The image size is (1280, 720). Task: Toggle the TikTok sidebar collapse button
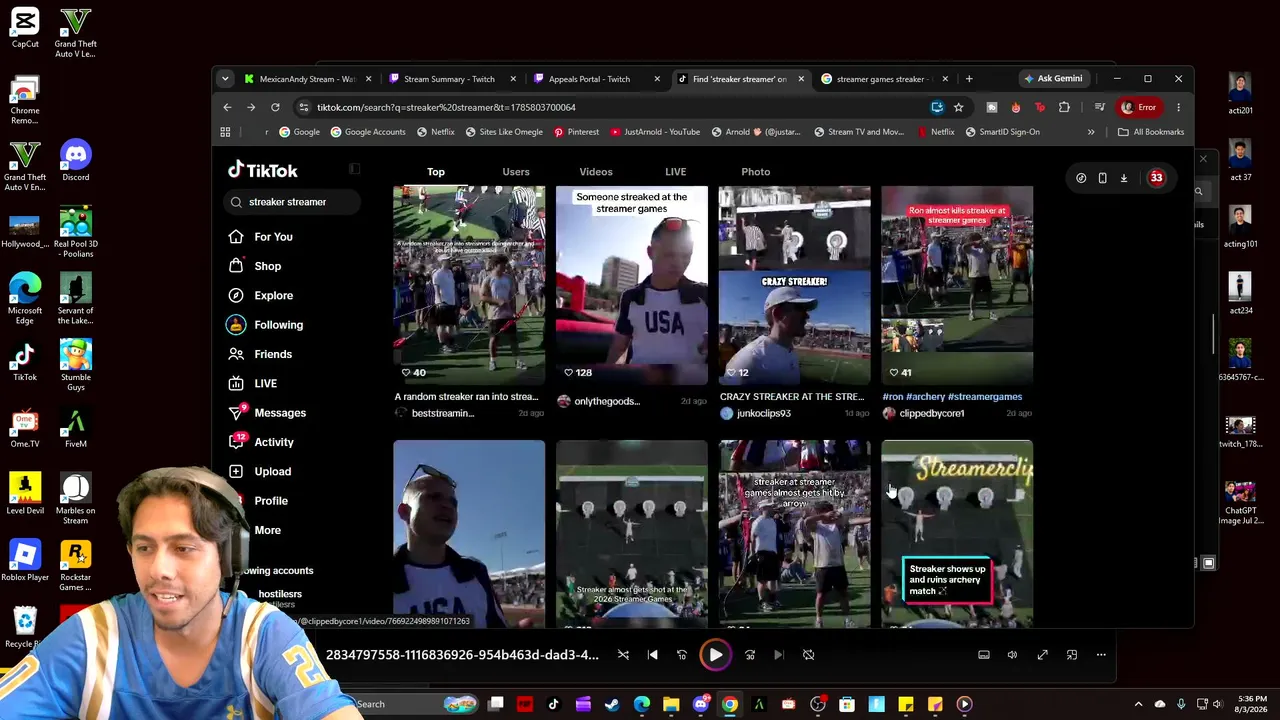click(x=354, y=170)
